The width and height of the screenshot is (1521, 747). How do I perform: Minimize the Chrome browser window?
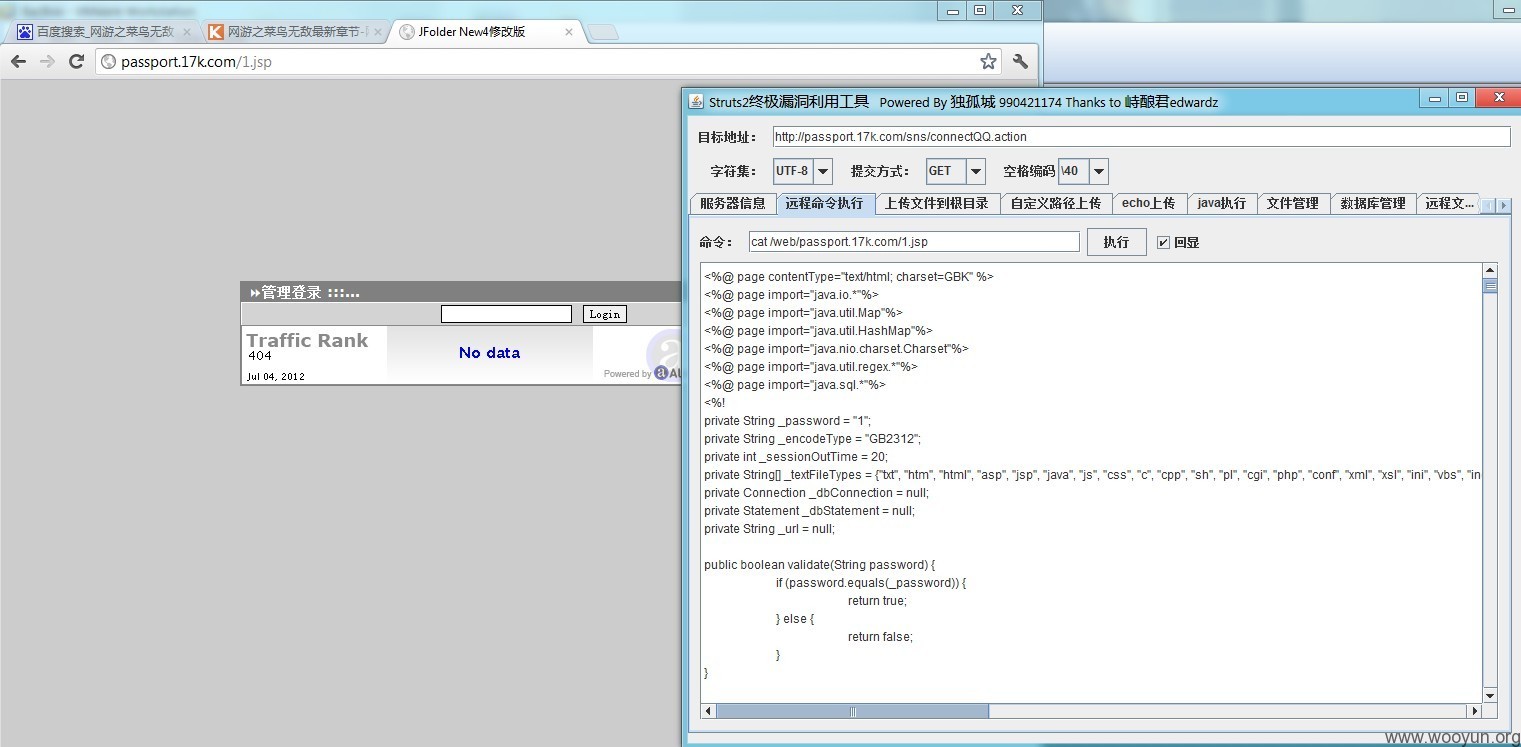point(953,10)
